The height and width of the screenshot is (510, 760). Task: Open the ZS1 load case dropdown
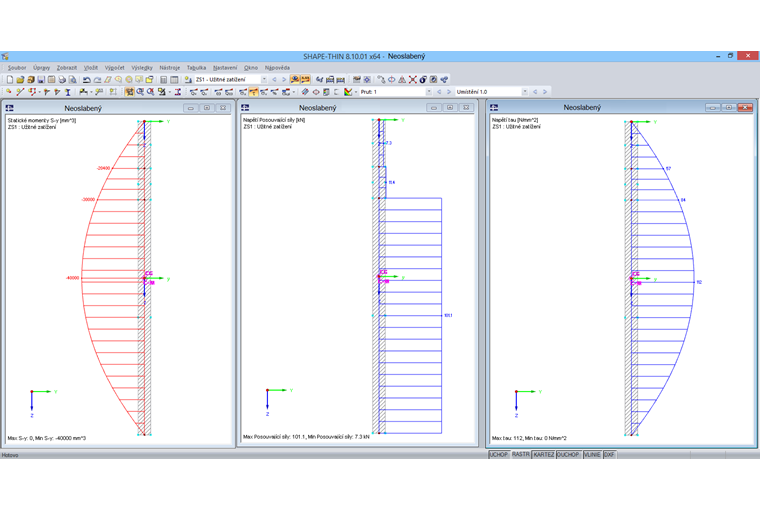pos(264,80)
